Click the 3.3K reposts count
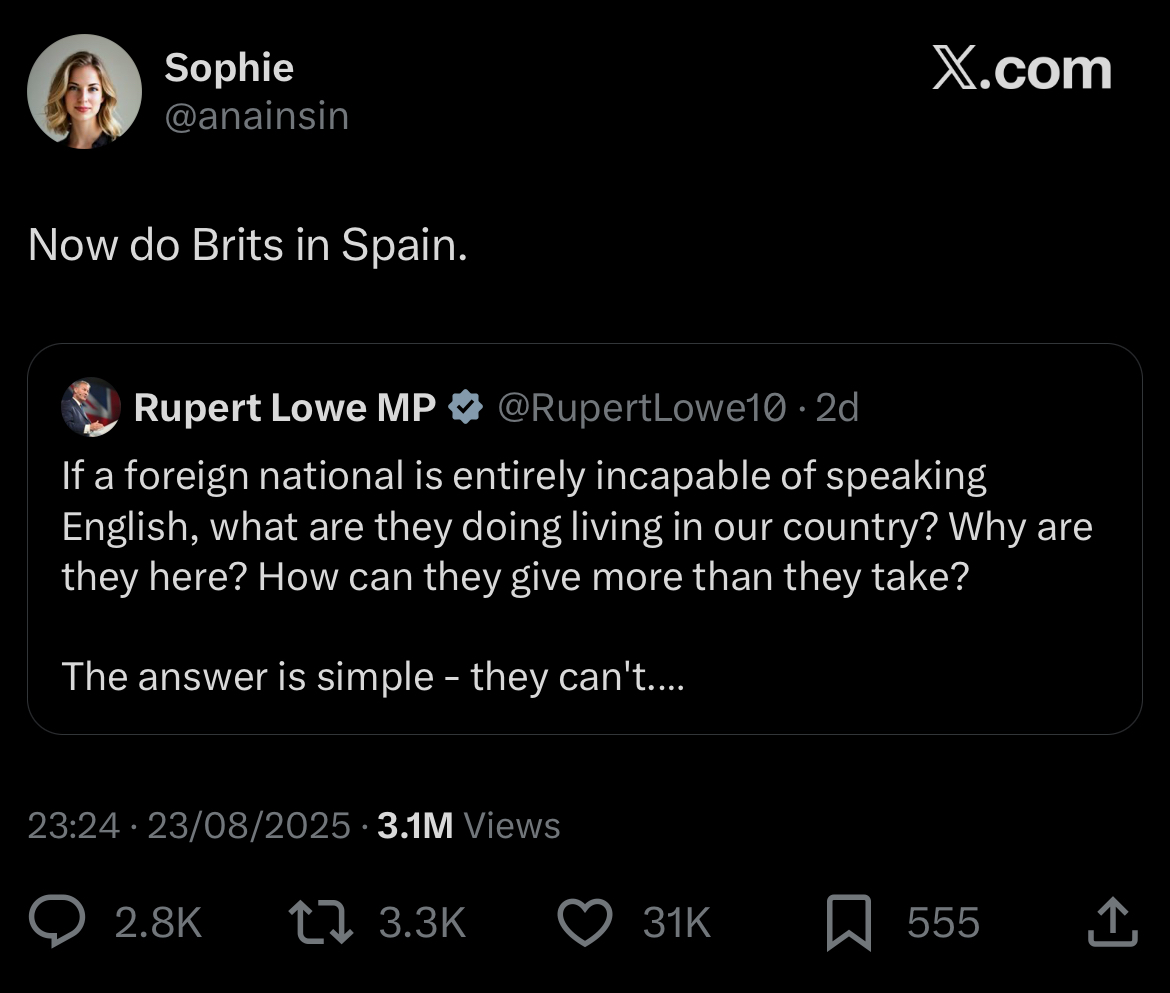 point(423,923)
